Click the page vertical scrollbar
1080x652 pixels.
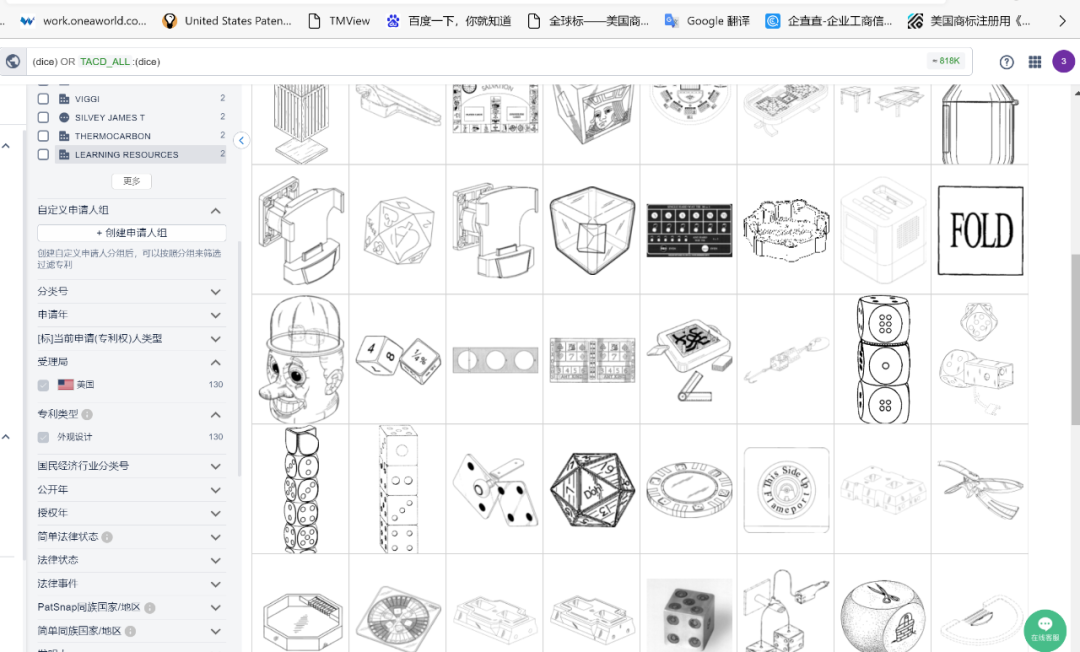[1074, 337]
